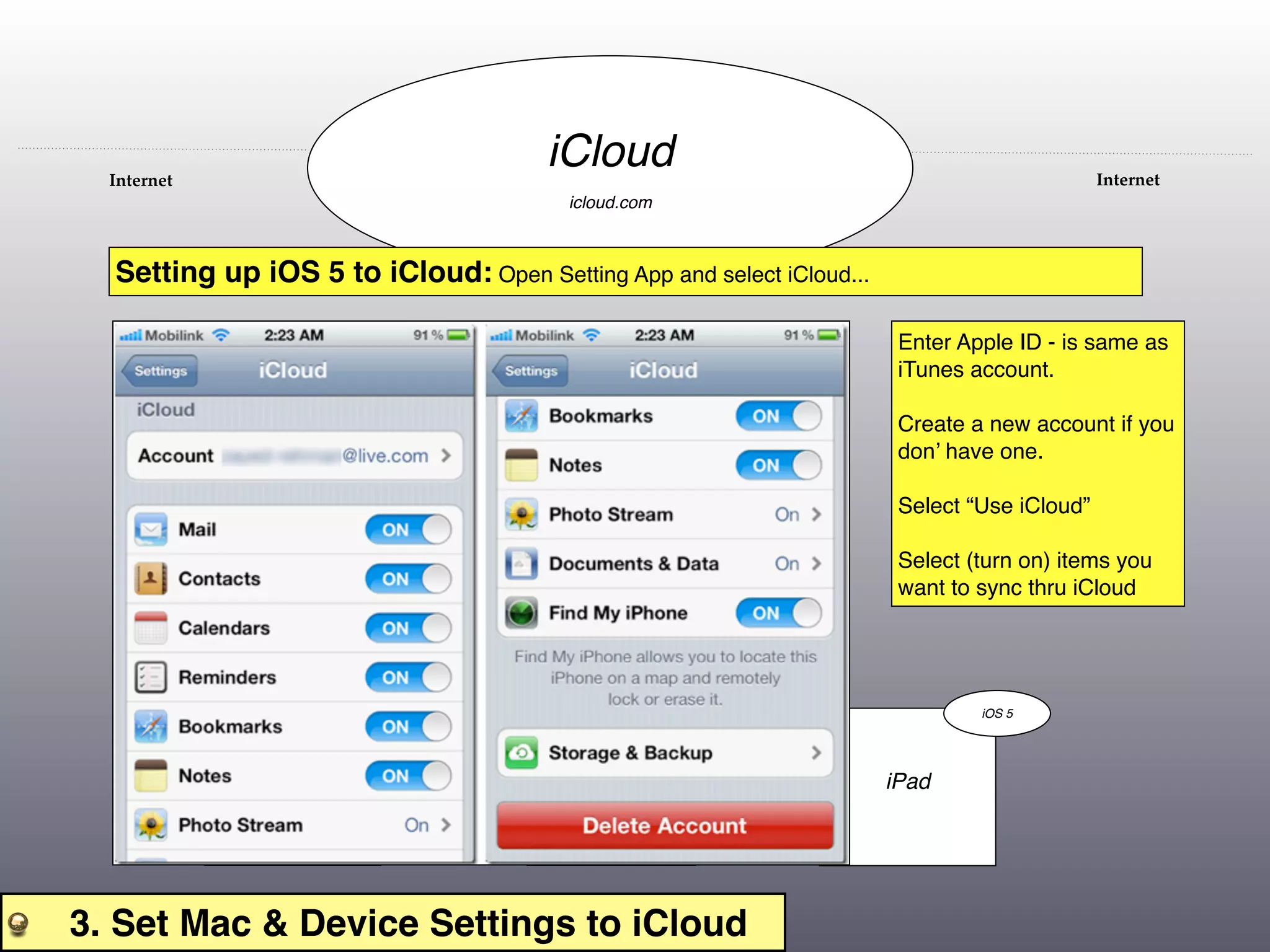Viewport: 1270px width, 952px height.
Task: Click "Setting up iOS 5 to iCloud:" heading
Action: [304, 272]
